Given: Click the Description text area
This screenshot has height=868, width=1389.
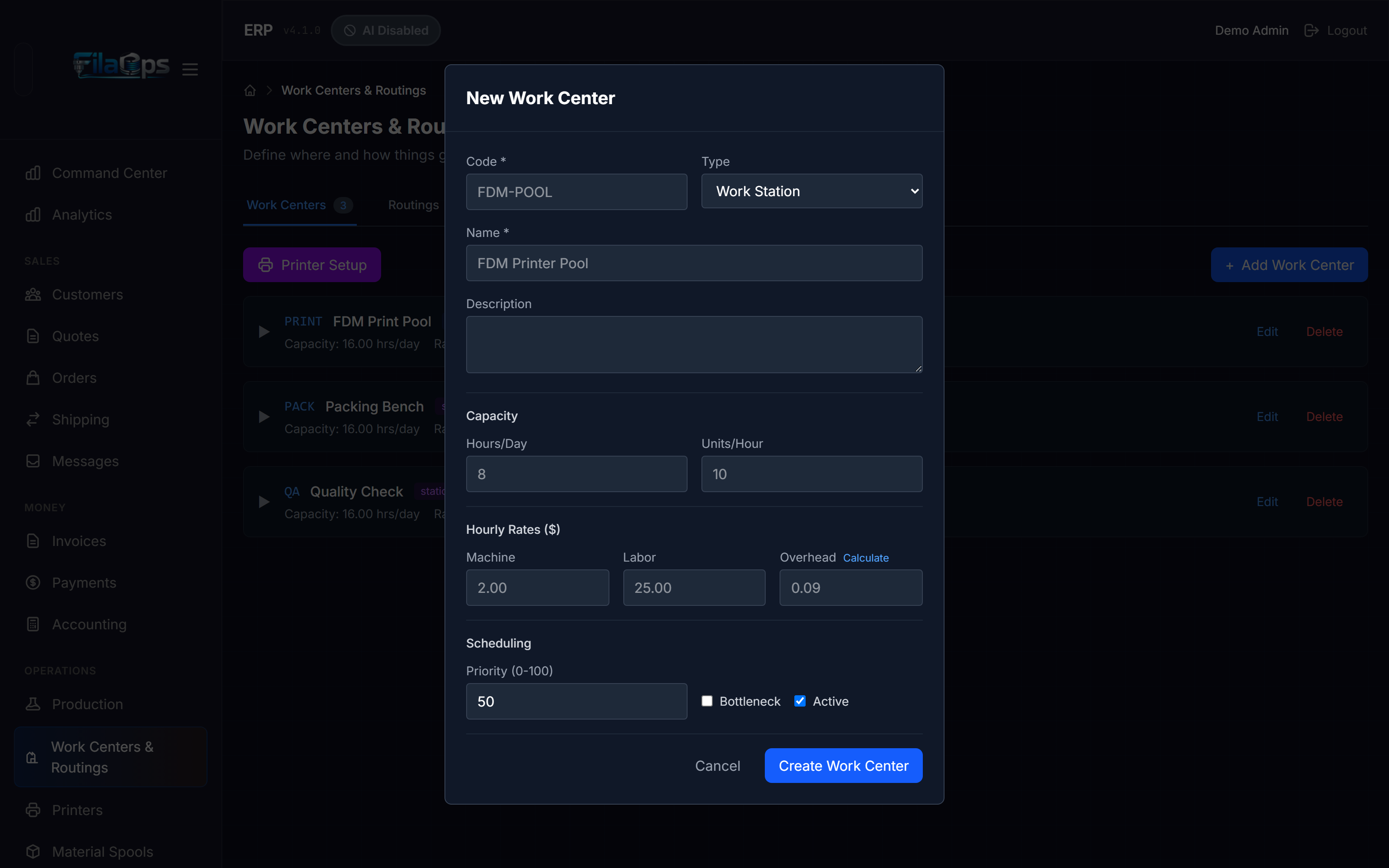Looking at the screenshot, I should tap(694, 345).
